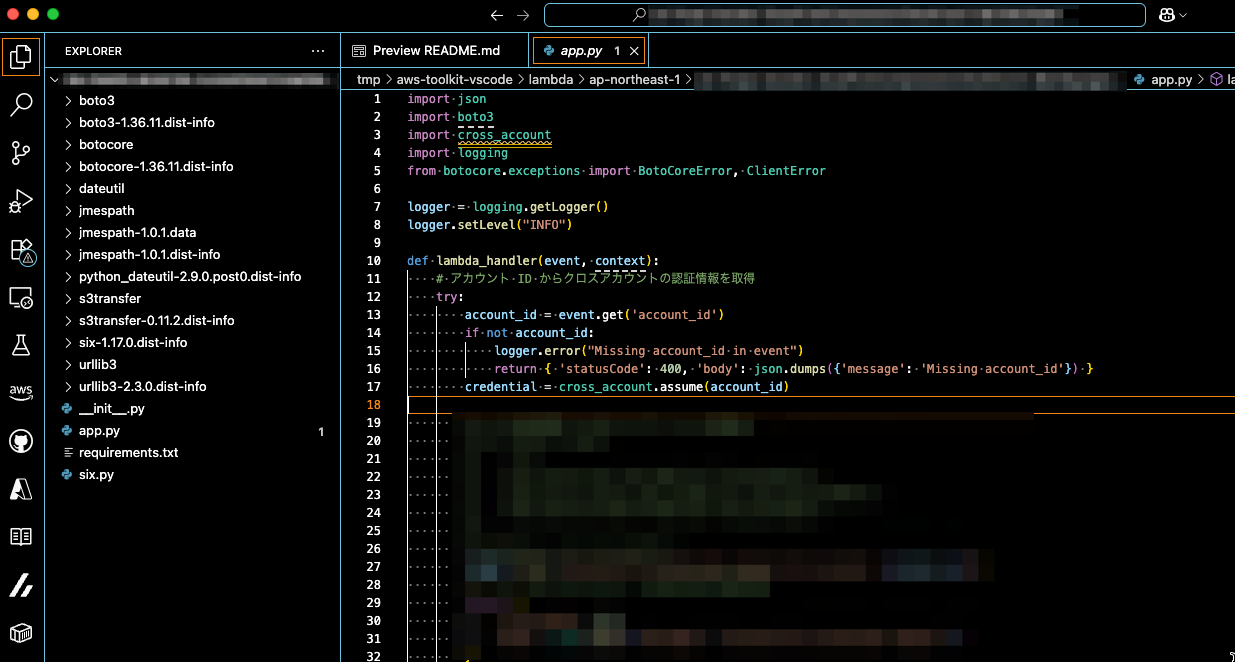Click the cross_account.assume call on line 17
The image size is (1235, 662).
673,387
